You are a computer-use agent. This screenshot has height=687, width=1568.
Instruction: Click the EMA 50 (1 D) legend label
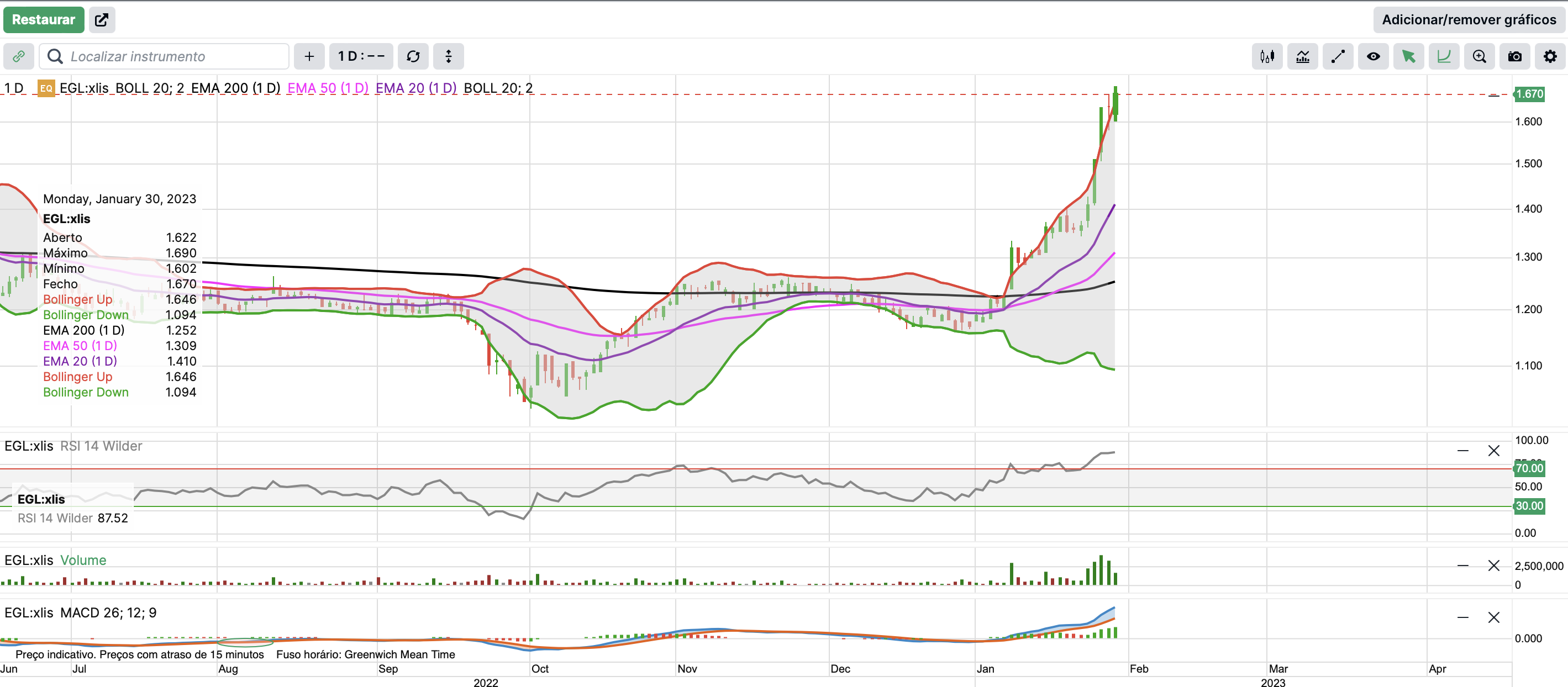click(x=328, y=88)
